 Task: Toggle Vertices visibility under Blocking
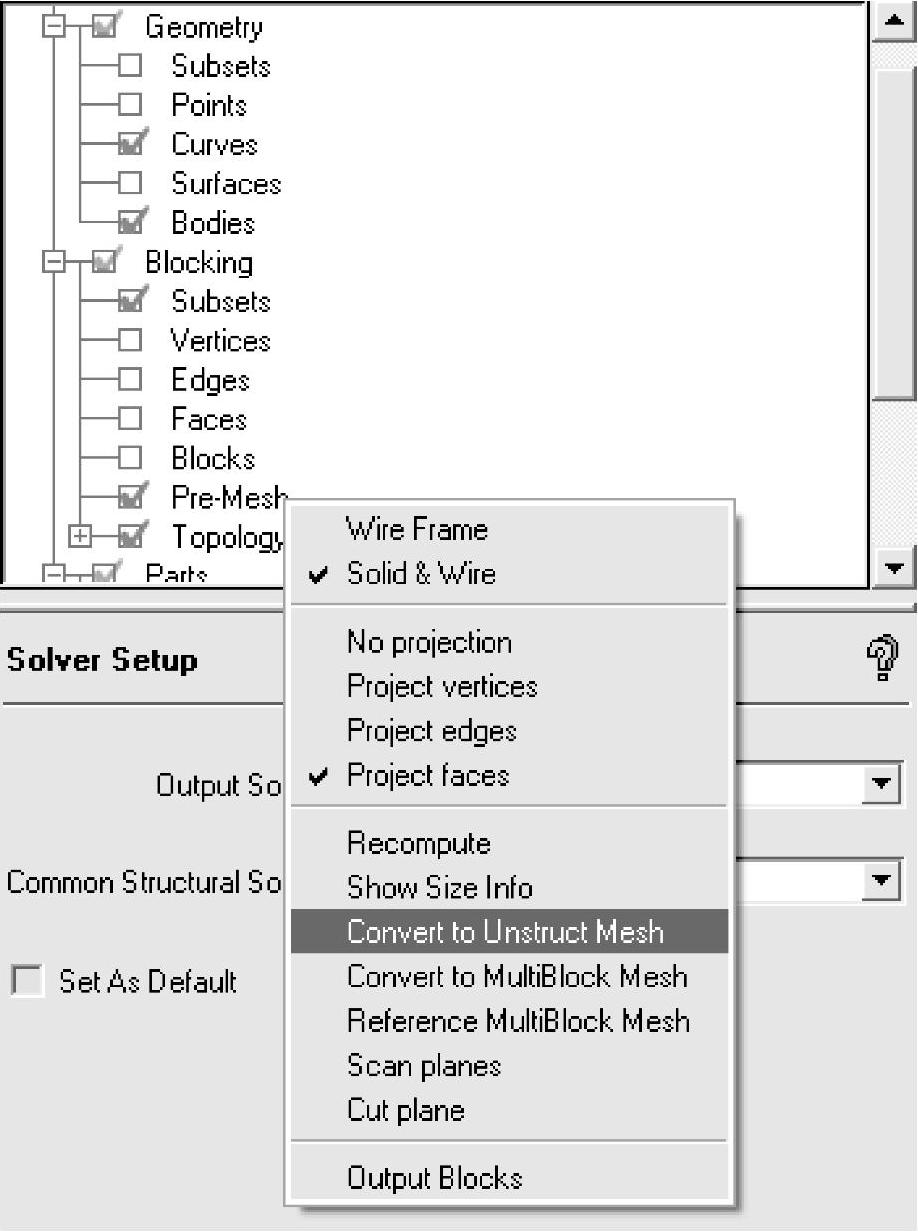tap(131, 341)
